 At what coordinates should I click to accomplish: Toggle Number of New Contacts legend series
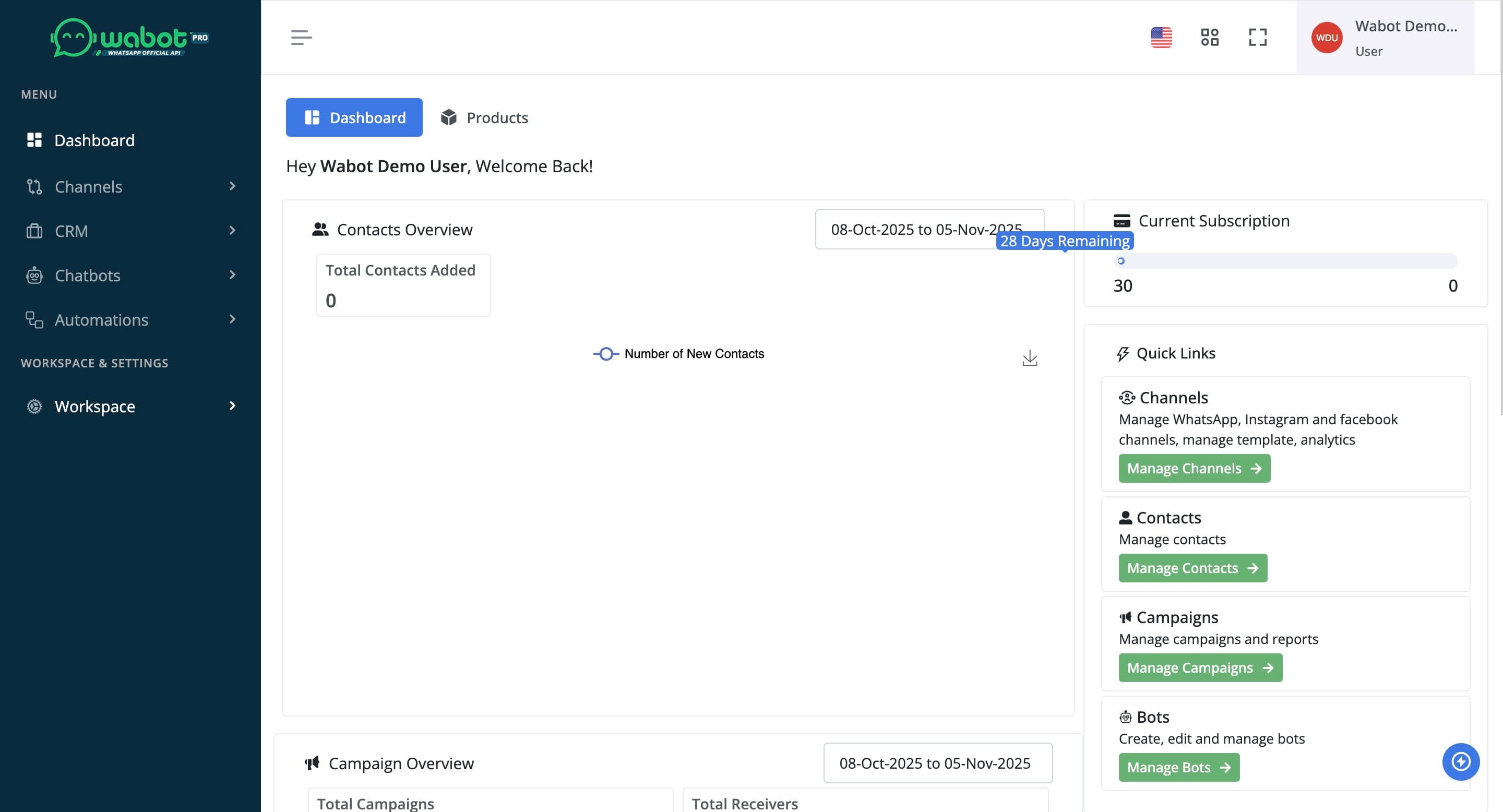coord(678,353)
